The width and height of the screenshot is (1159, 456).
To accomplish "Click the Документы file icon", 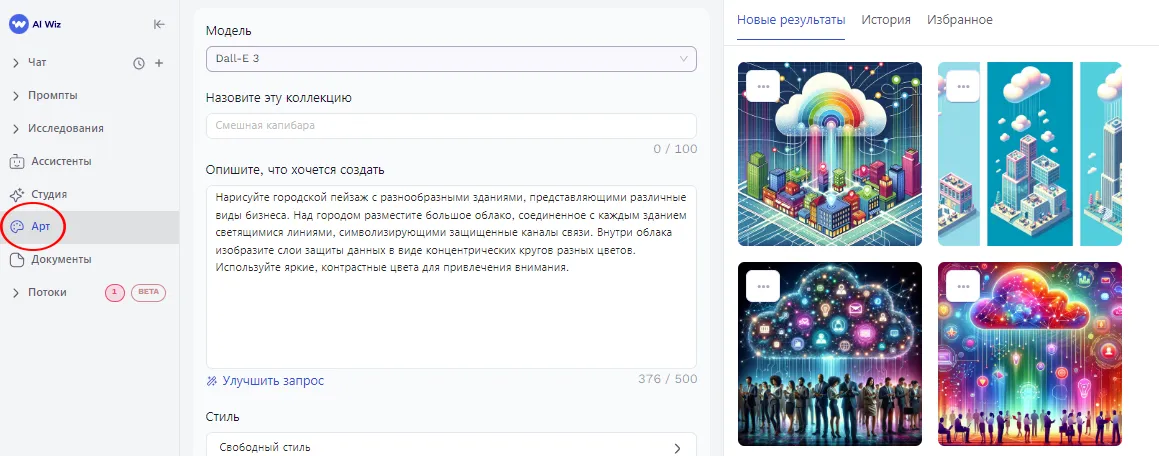I will click(x=17, y=259).
